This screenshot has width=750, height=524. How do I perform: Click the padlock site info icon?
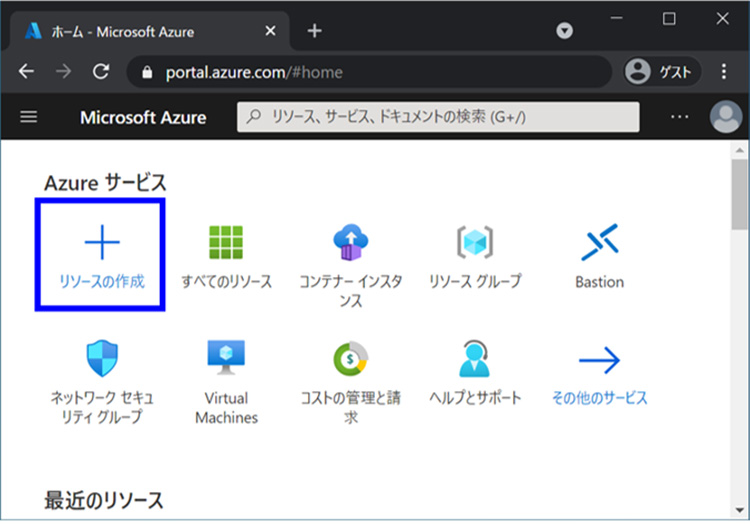[147, 72]
